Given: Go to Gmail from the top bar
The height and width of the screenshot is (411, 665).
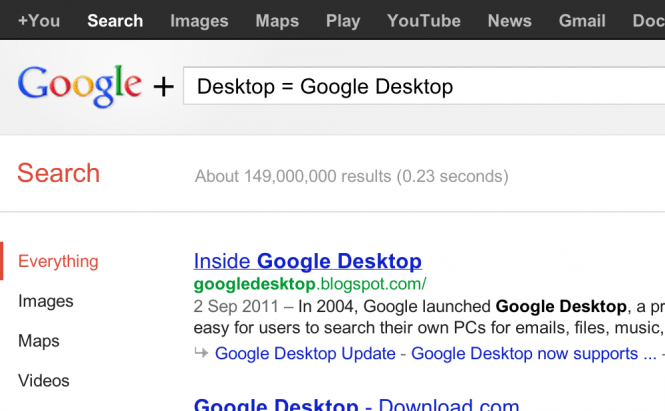Looking at the screenshot, I should point(582,20).
